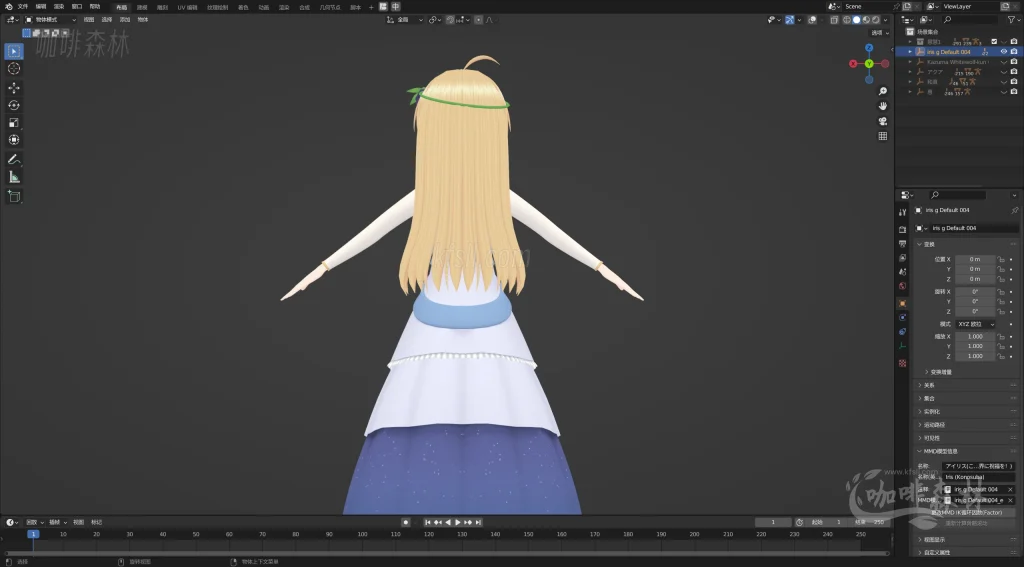Open the Object properties tab
Viewport: 1024px width, 567px height.
(x=903, y=303)
